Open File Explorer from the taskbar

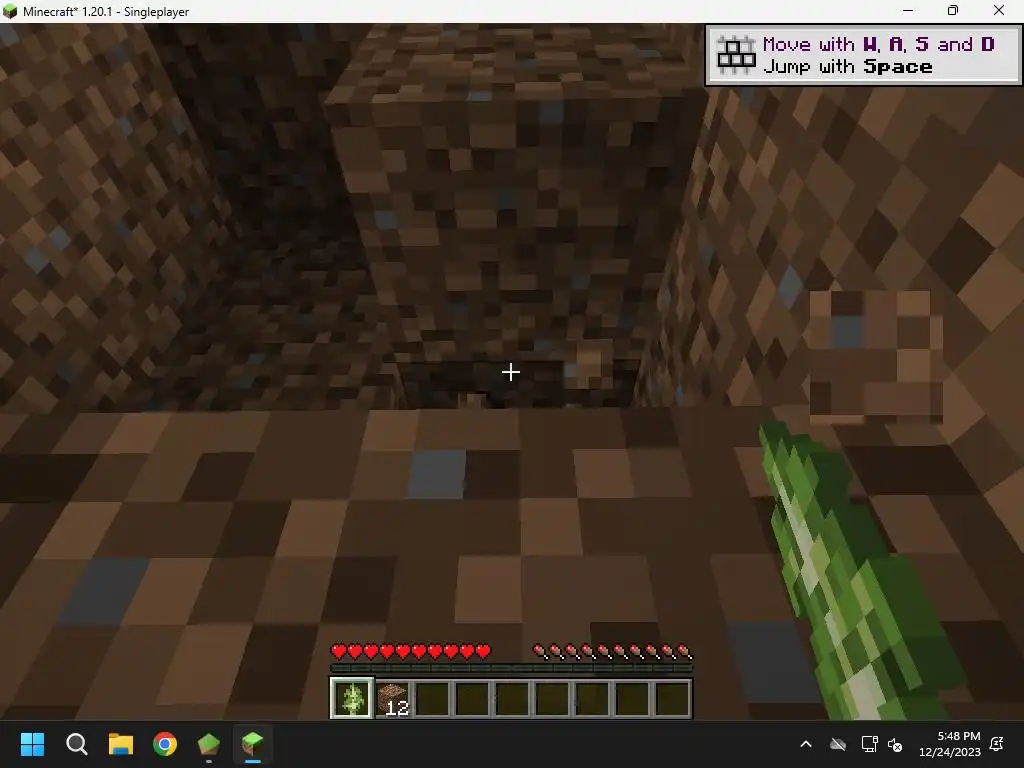click(121, 744)
